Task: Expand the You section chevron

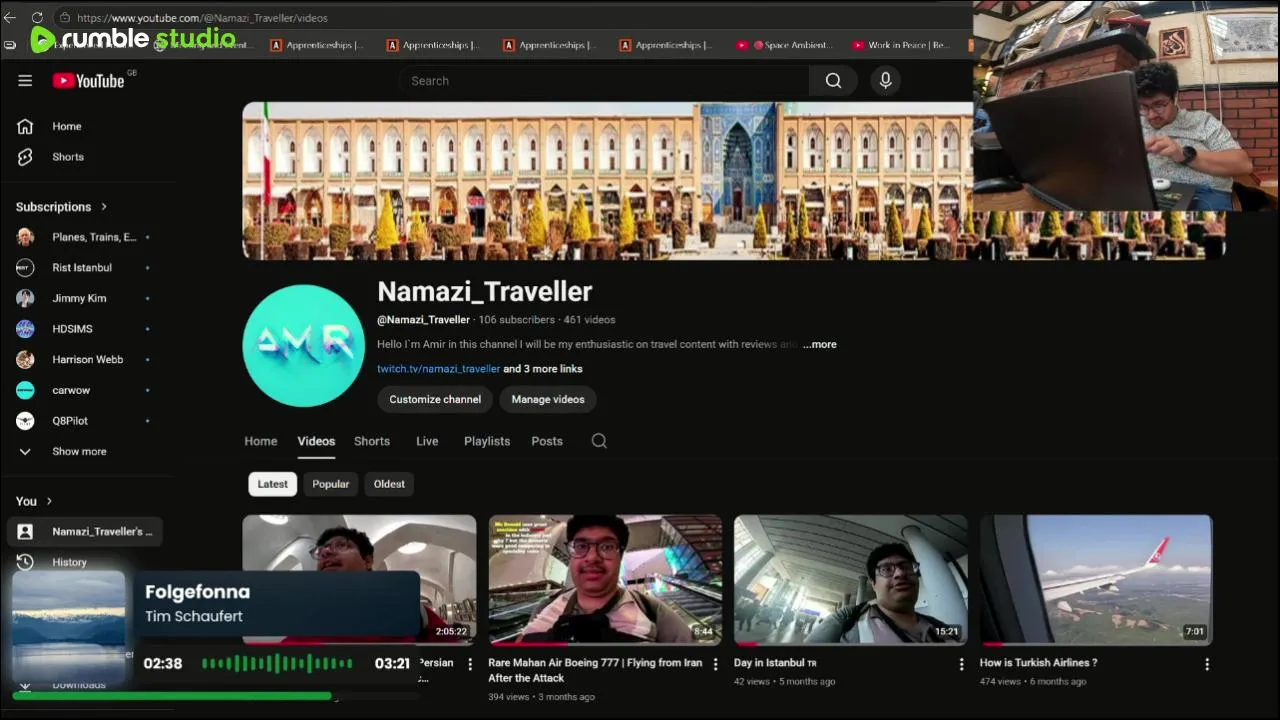Action: point(48,501)
